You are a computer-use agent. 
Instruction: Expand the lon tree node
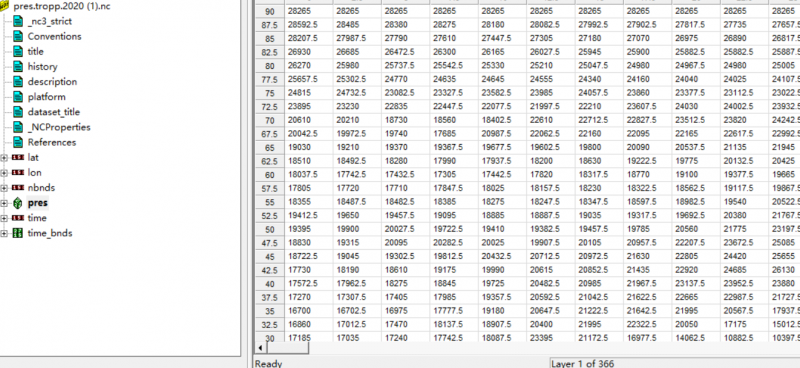click(x=4, y=173)
